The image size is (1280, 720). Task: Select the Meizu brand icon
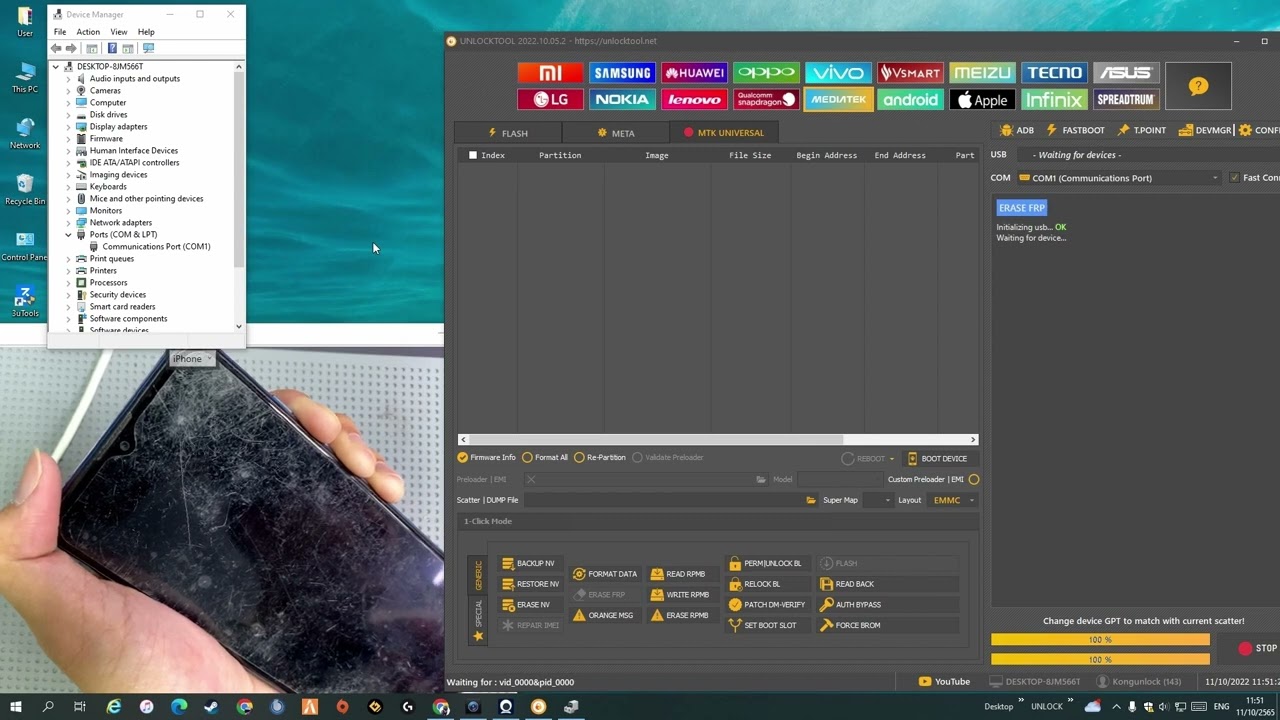click(x=982, y=73)
